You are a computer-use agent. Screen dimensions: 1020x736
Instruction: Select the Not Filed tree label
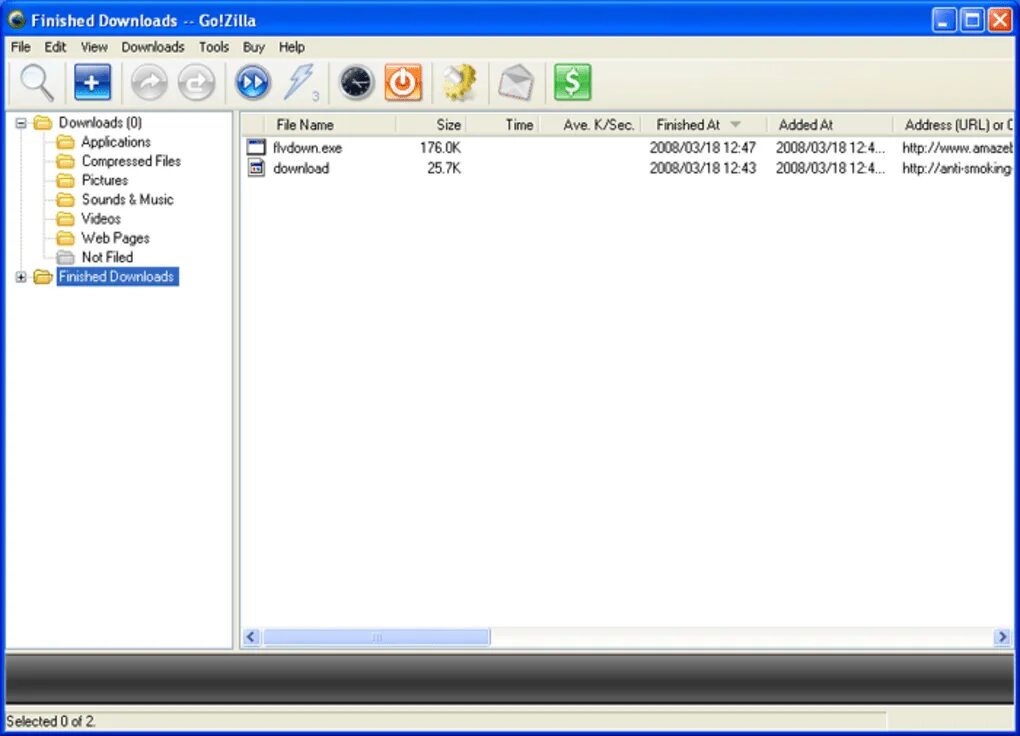(x=107, y=257)
